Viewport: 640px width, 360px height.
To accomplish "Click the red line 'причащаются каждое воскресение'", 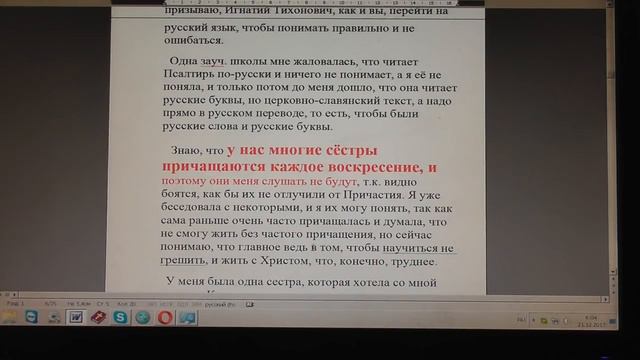I will click(292, 167).
